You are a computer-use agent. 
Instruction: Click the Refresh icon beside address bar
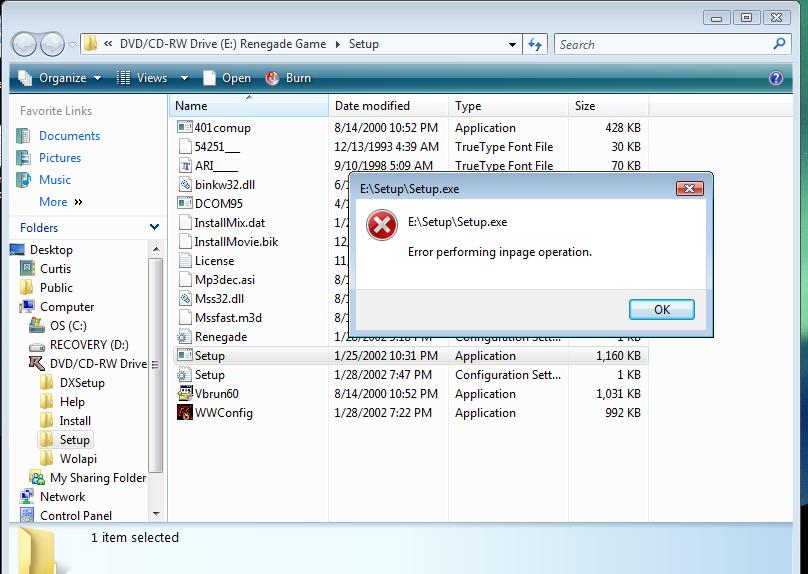click(x=535, y=44)
